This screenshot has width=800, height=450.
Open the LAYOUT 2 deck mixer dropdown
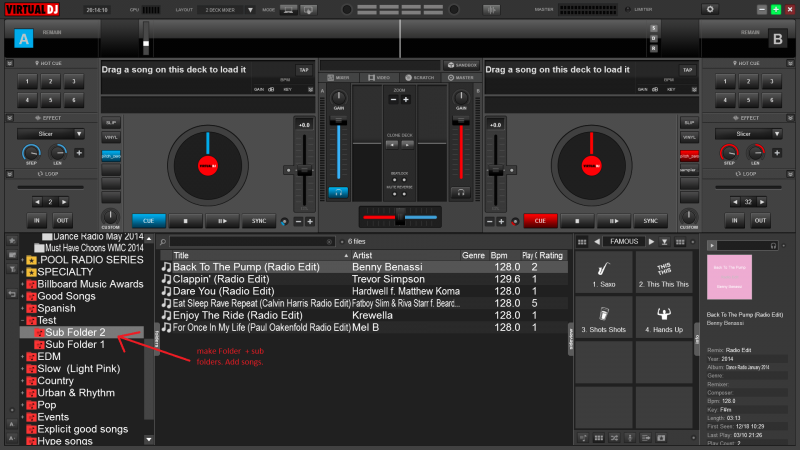click(250, 10)
